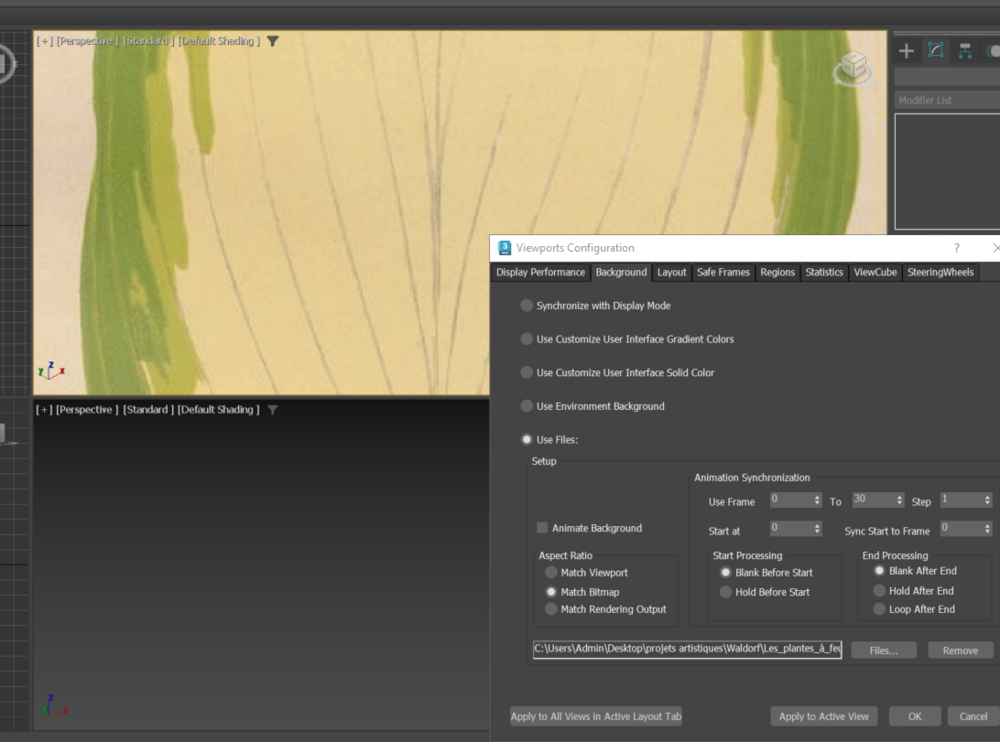Click the 3ds Max logo in dialog title
Image resolution: width=1000 pixels, height=742 pixels.
coord(504,248)
